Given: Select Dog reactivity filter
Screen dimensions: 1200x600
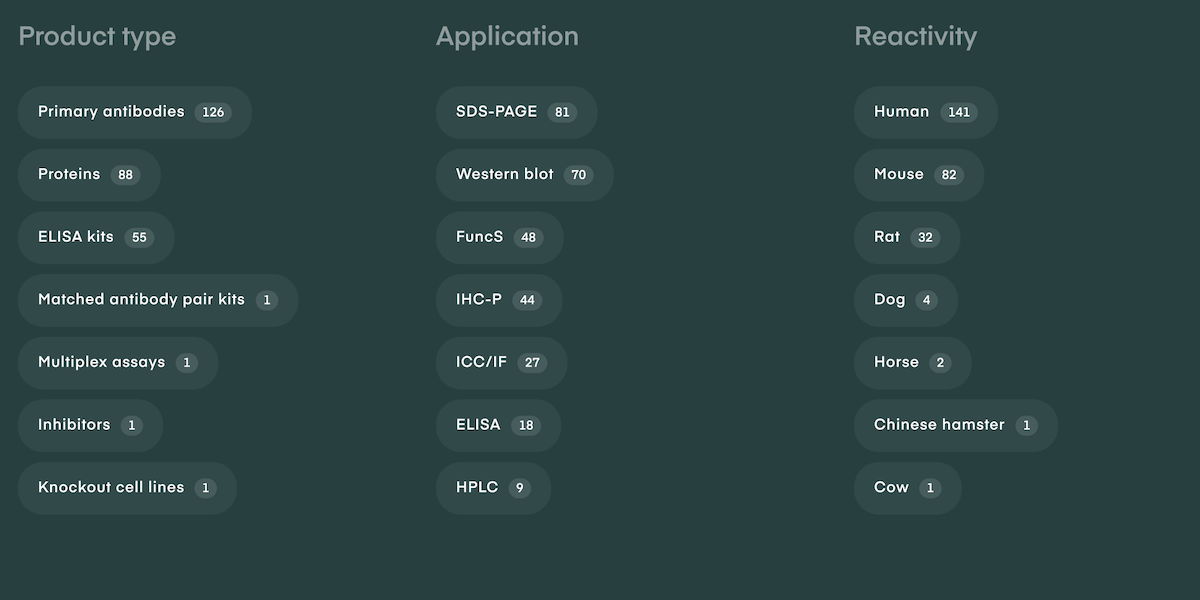Looking at the screenshot, I should (905, 300).
